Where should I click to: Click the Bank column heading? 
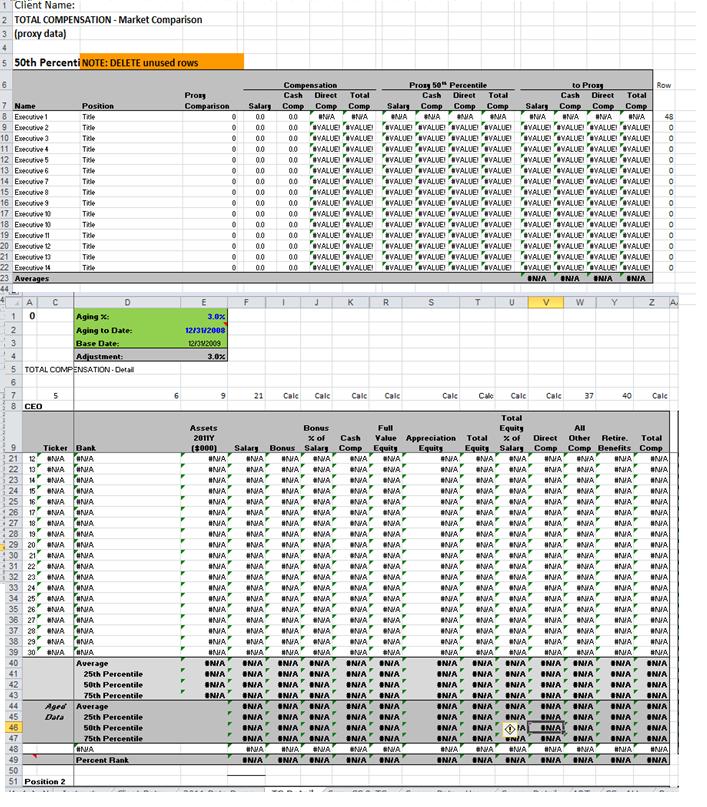[x=86, y=448]
